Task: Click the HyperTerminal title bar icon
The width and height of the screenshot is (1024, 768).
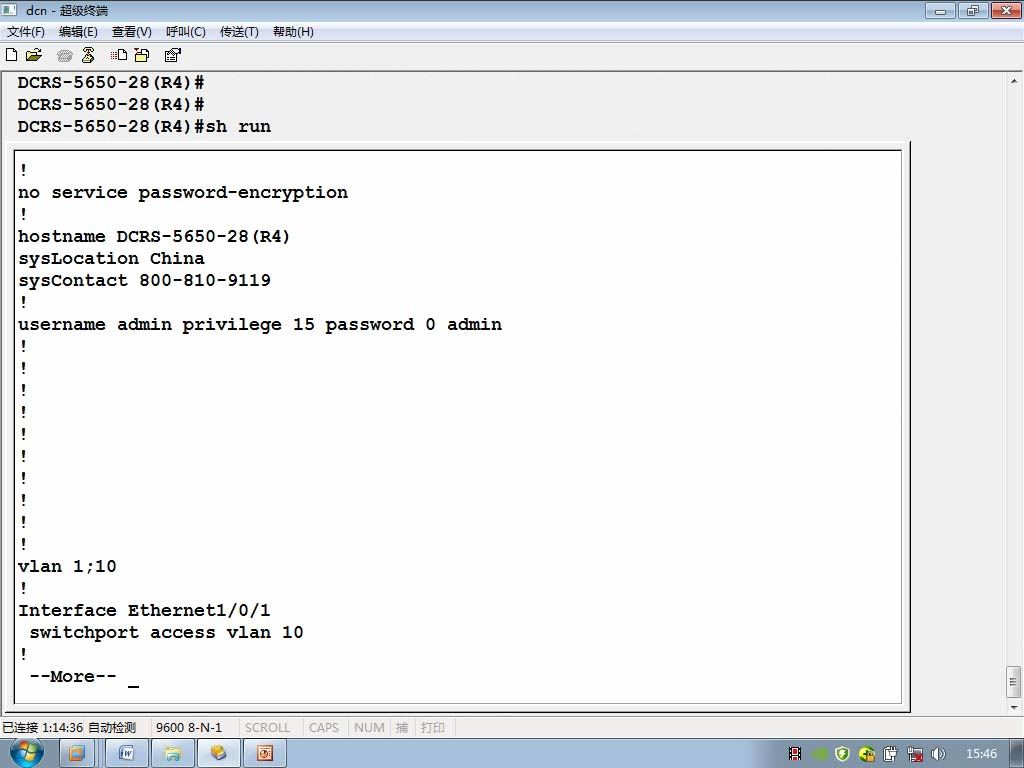Action: click(x=9, y=10)
